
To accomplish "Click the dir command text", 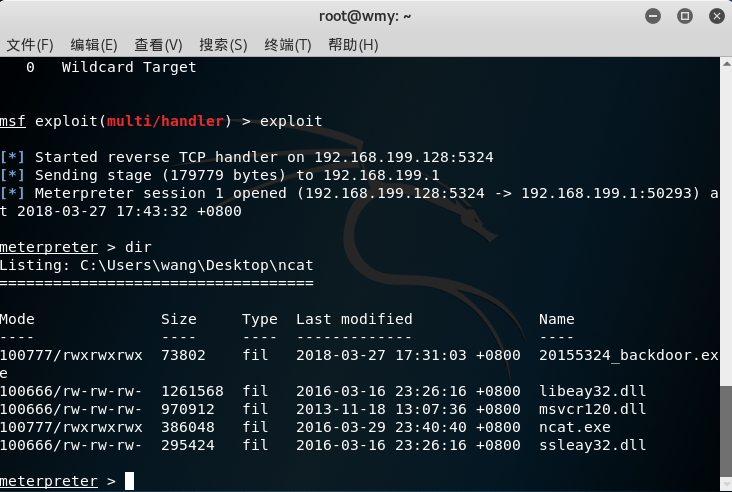I will (x=138, y=247).
